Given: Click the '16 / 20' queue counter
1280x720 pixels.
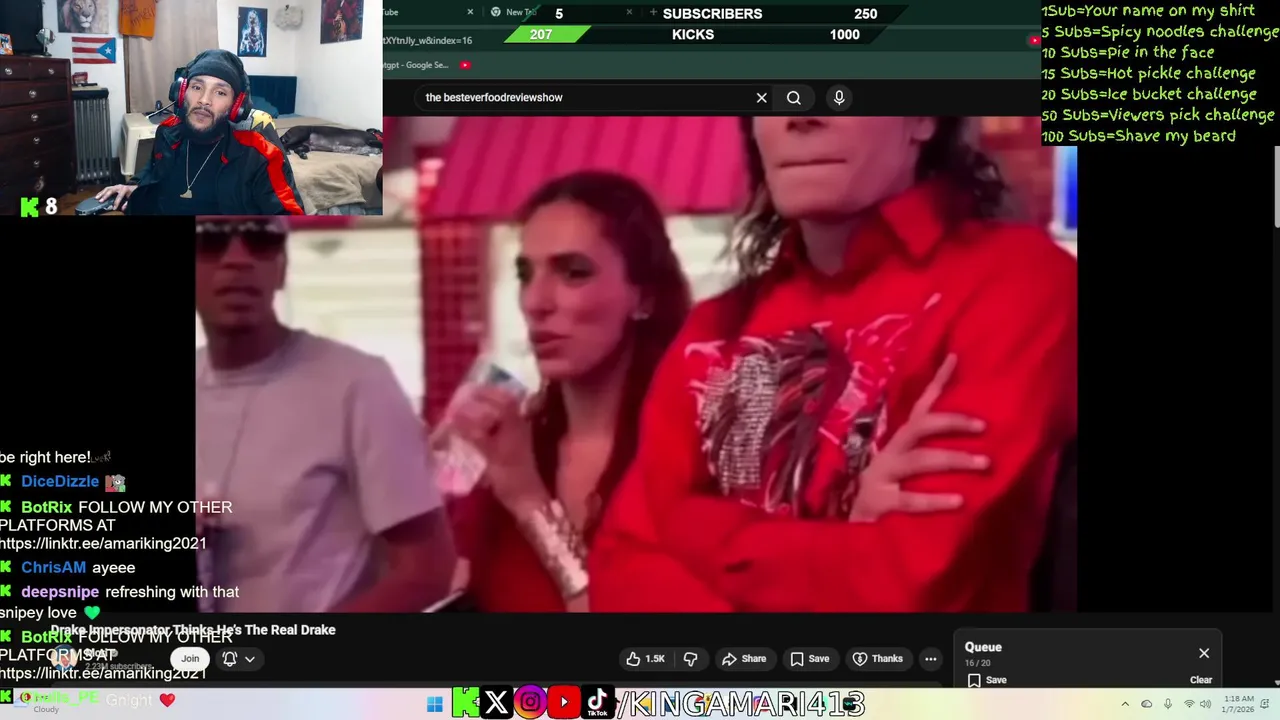Looking at the screenshot, I should [978, 663].
